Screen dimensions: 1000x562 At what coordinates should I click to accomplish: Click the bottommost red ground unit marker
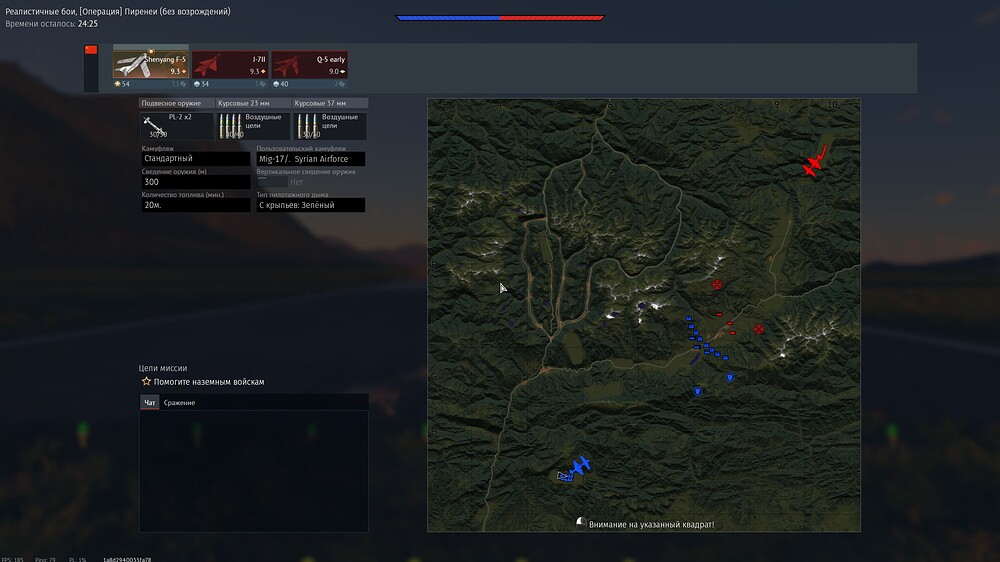(x=732, y=333)
